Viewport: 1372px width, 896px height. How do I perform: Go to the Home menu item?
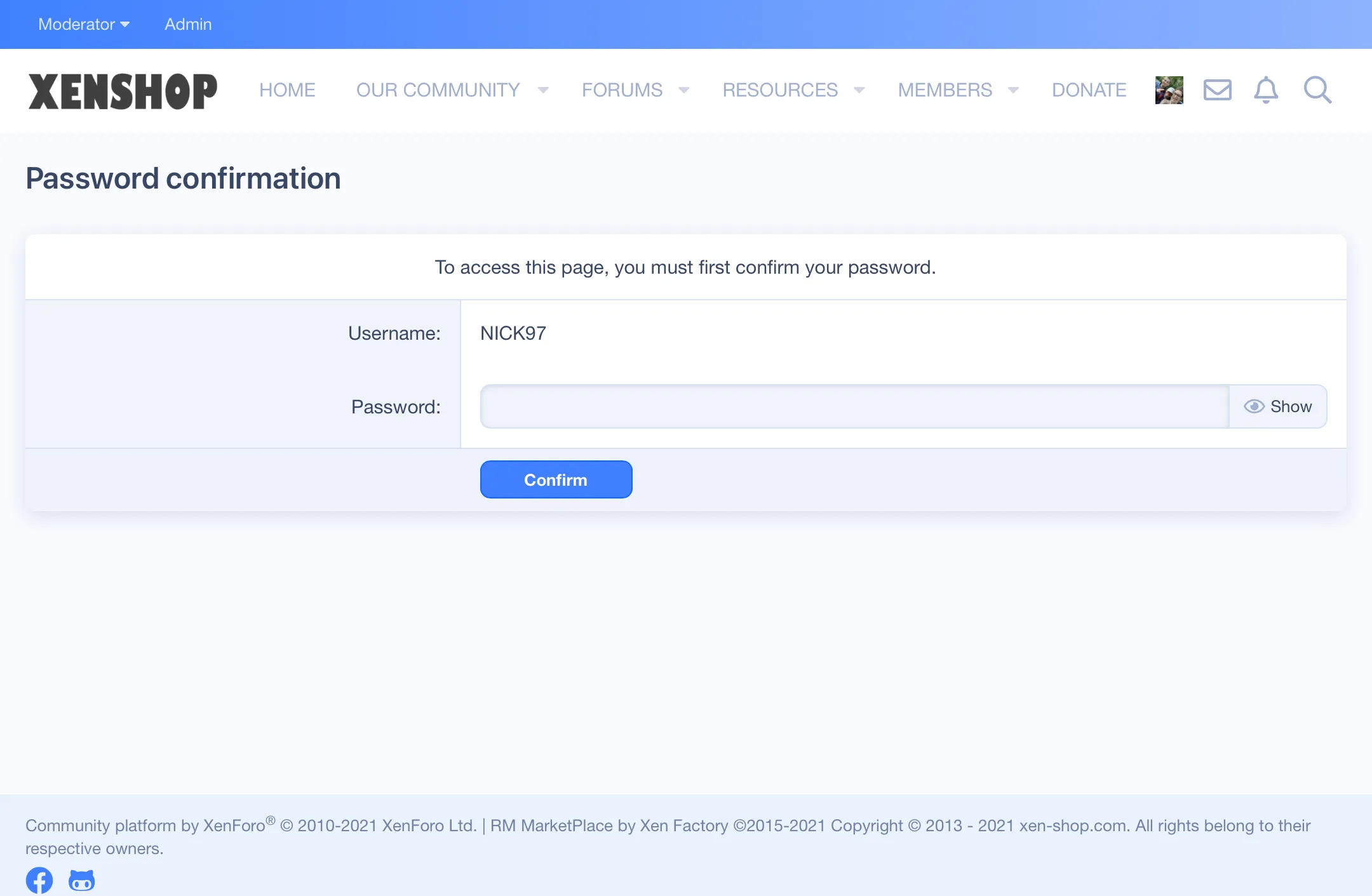click(x=287, y=90)
